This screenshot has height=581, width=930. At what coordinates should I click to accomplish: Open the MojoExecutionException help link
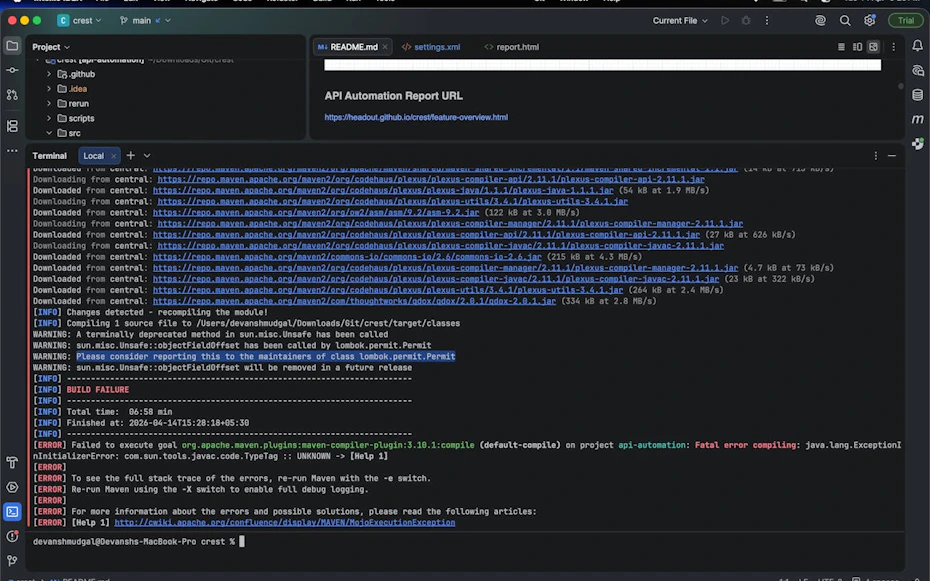coord(285,522)
